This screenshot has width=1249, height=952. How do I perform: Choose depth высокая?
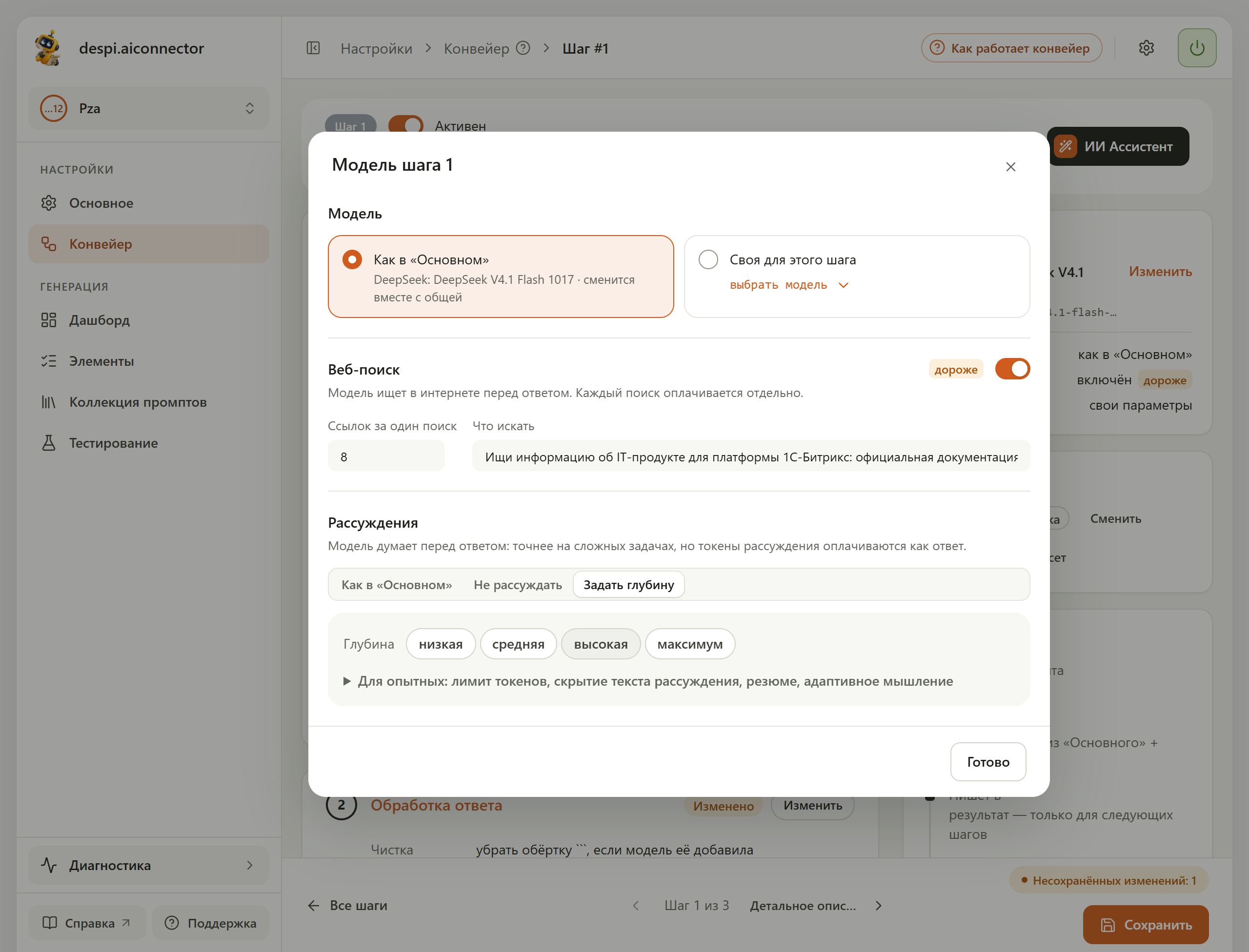click(x=601, y=644)
